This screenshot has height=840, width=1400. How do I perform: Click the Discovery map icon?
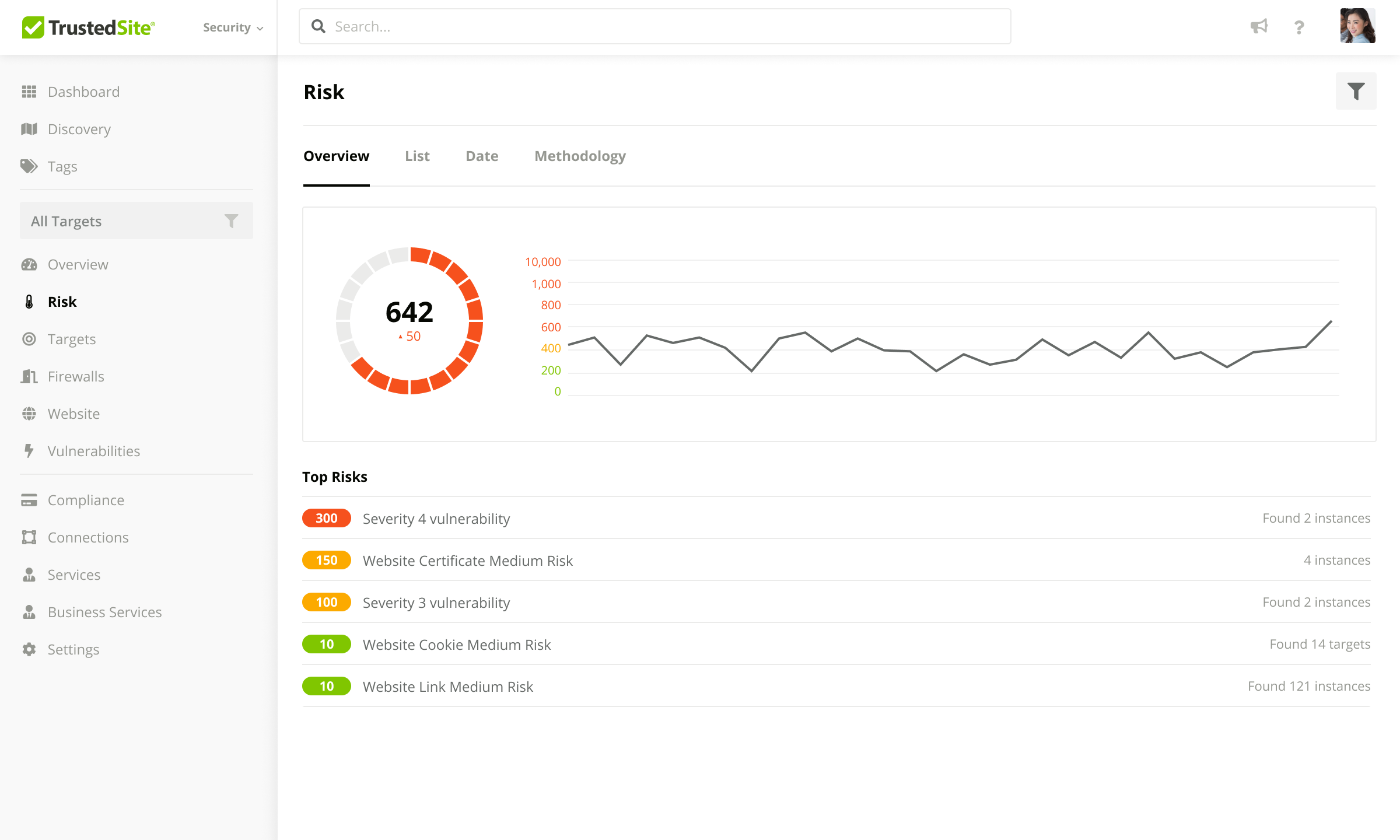point(29,129)
